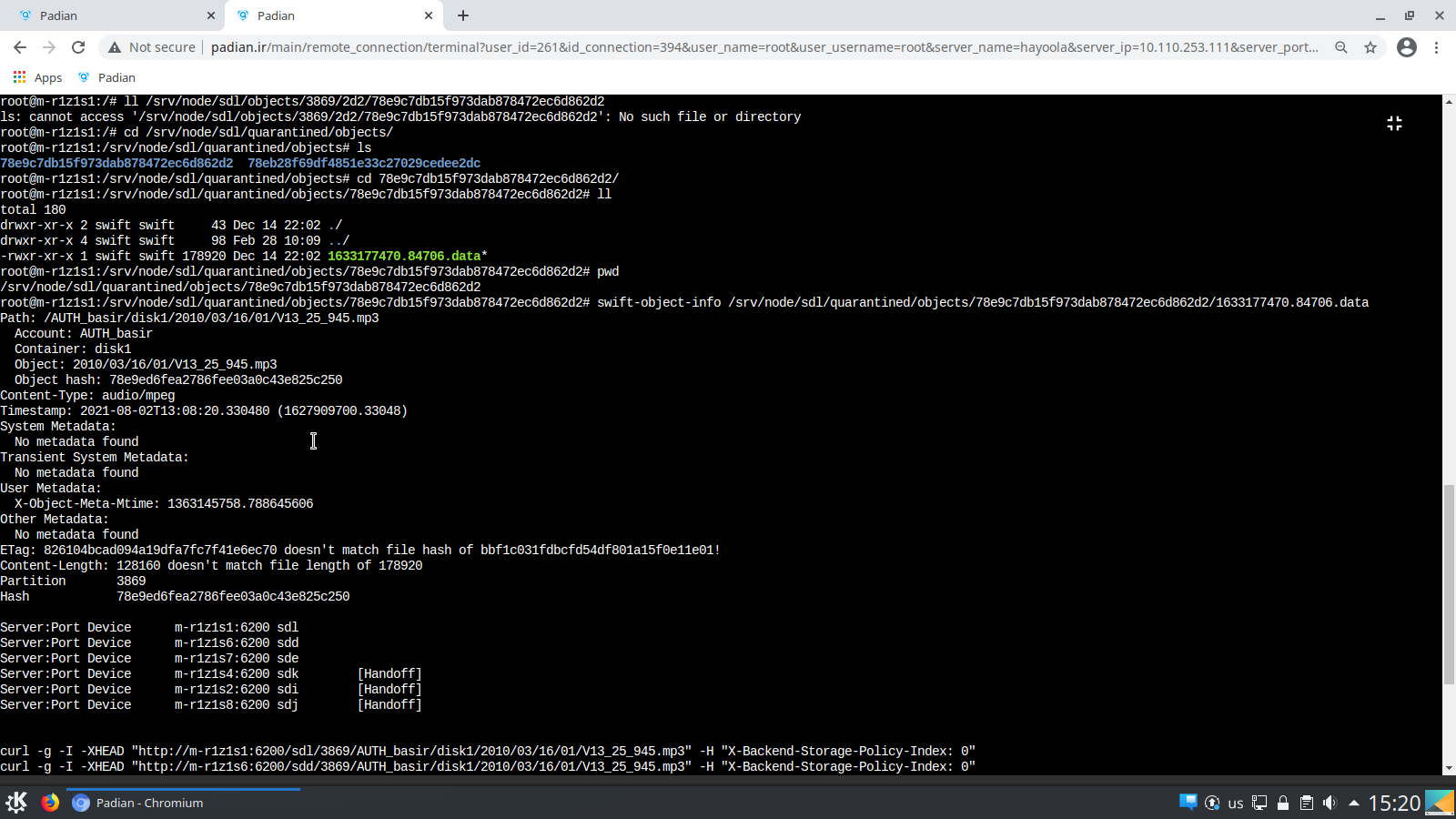Focus the address bar URL field

click(x=764, y=47)
